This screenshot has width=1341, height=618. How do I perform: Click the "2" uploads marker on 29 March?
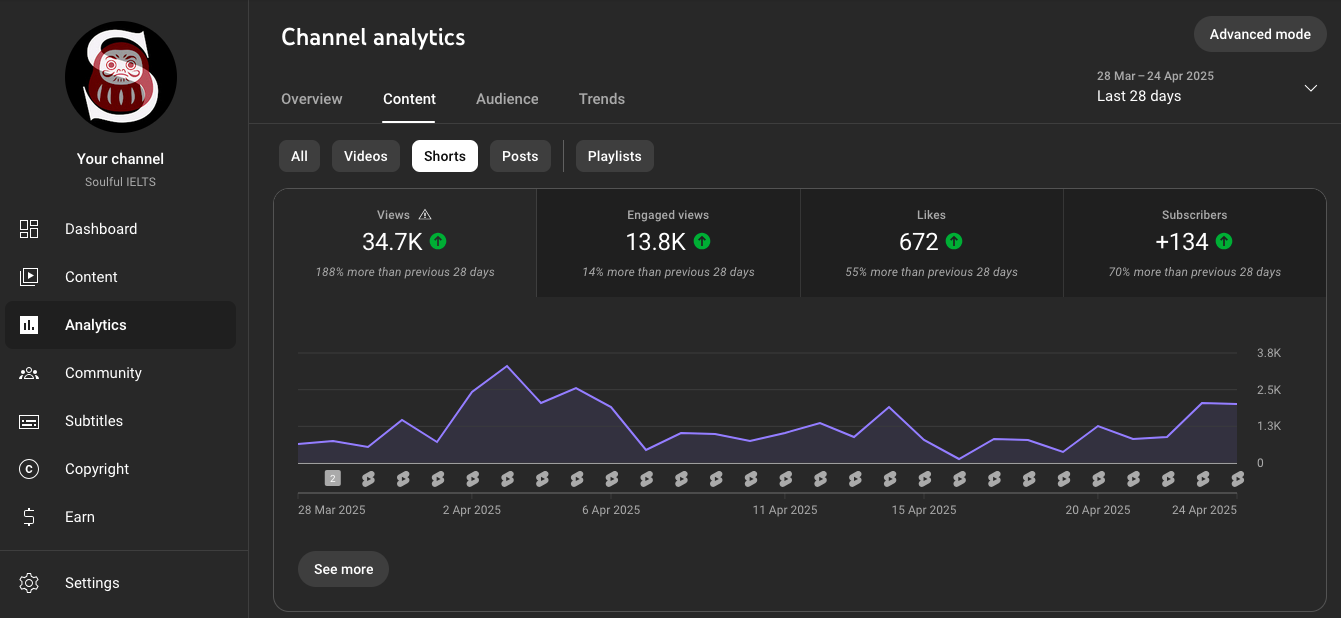[x=333, y=478]
